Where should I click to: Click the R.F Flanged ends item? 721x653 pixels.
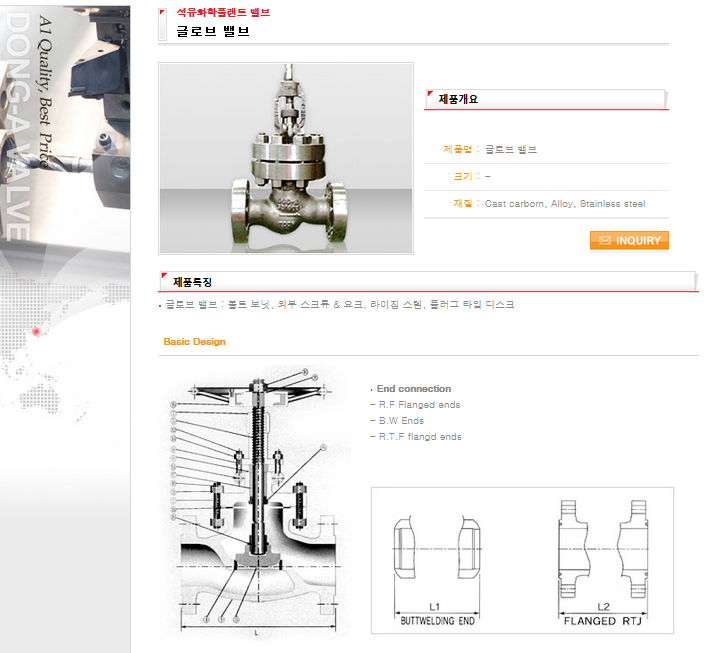(419, 405)
